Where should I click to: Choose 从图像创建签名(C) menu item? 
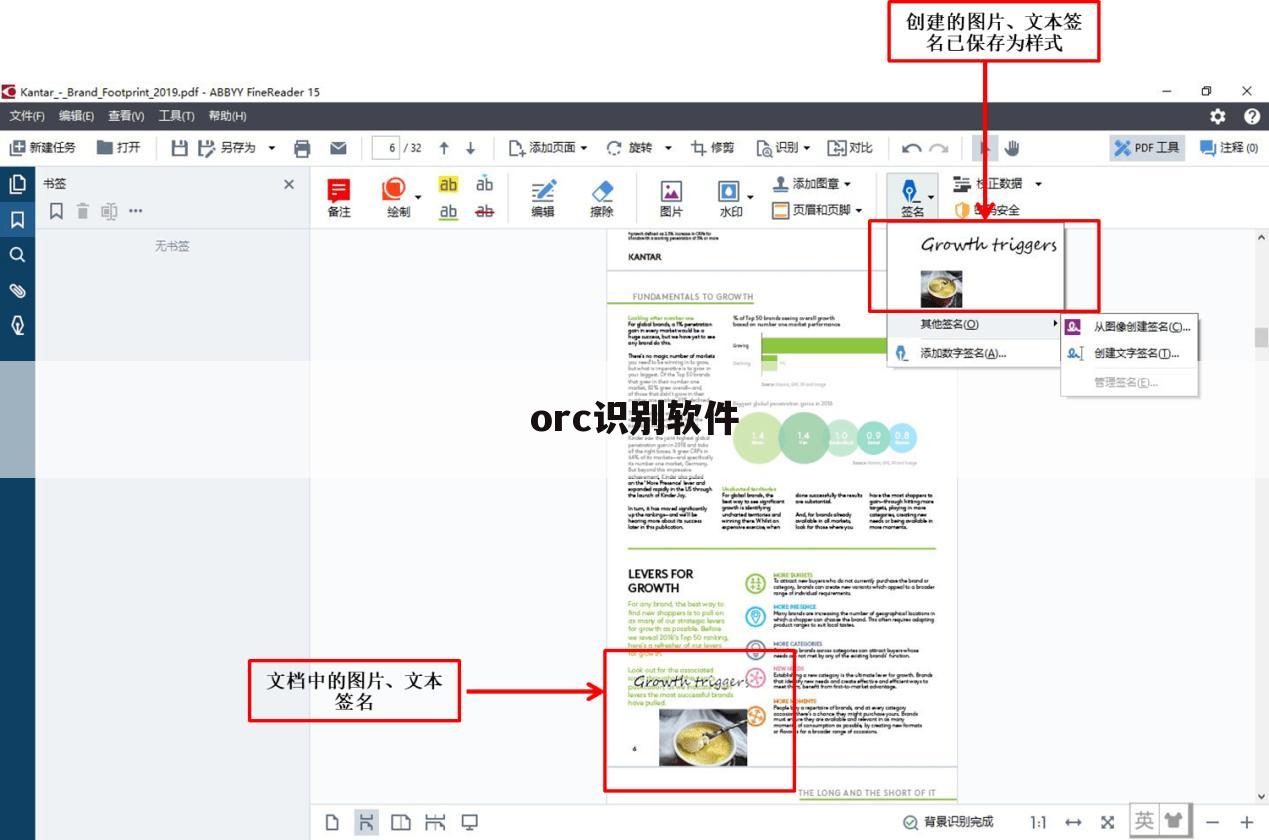click(x=1130, y=327)
